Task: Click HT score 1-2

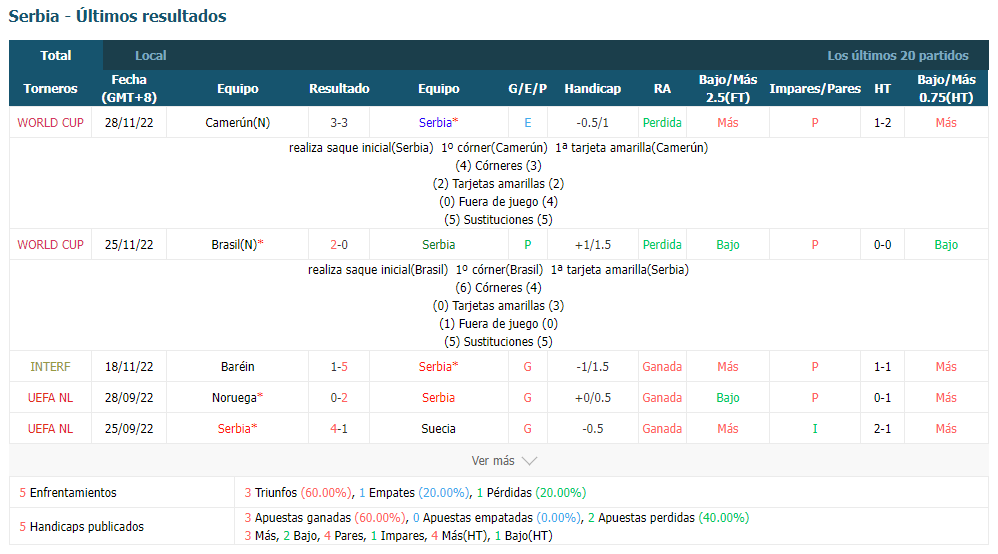Action: click(x=882, y=122)
